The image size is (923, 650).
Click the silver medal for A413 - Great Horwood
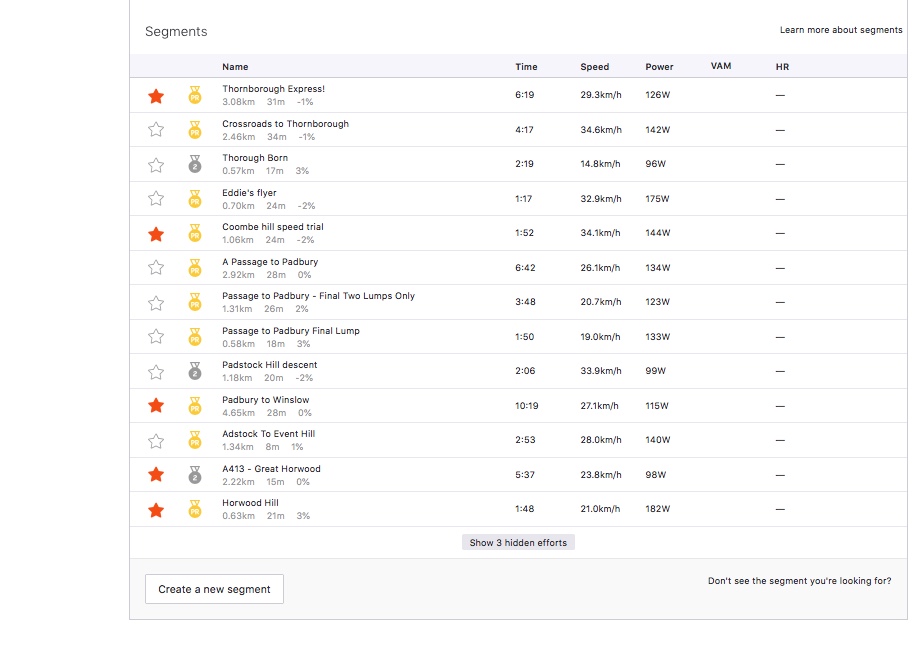click(x=195, y=474)
